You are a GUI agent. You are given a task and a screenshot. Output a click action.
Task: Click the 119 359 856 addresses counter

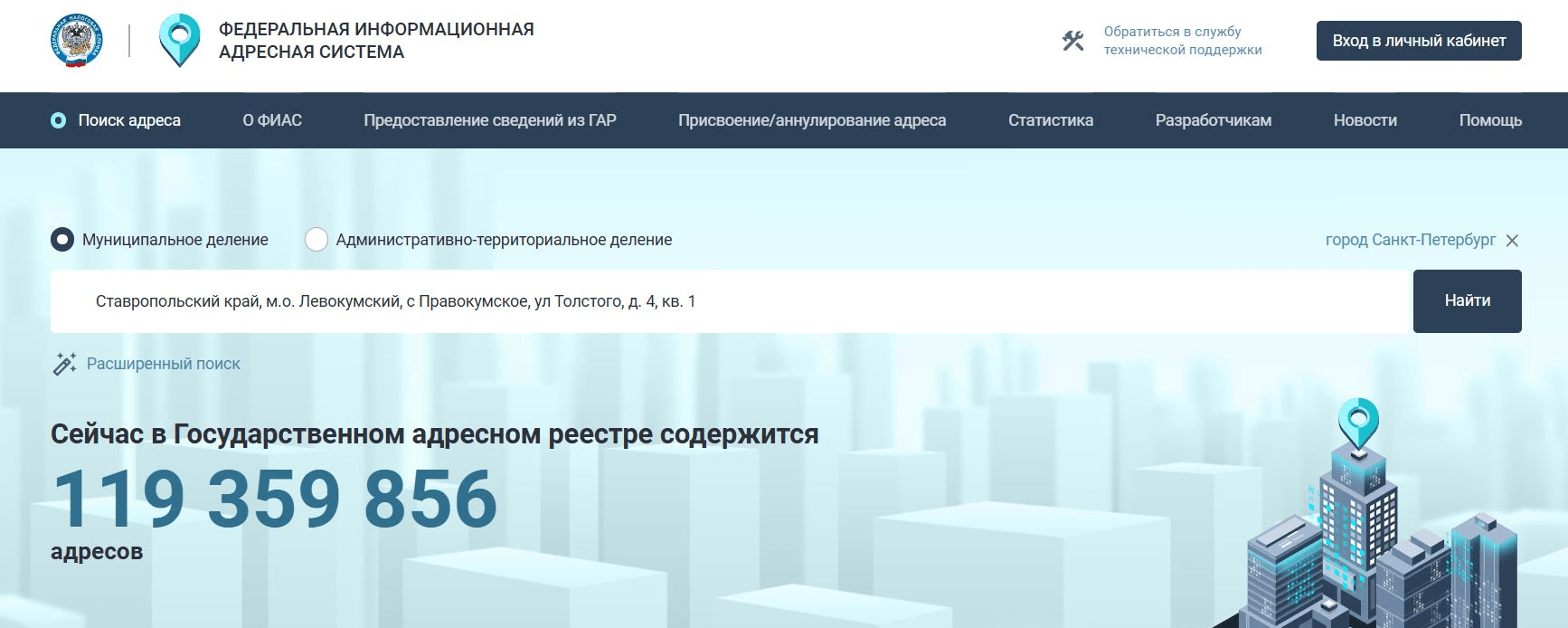point(274,499)
